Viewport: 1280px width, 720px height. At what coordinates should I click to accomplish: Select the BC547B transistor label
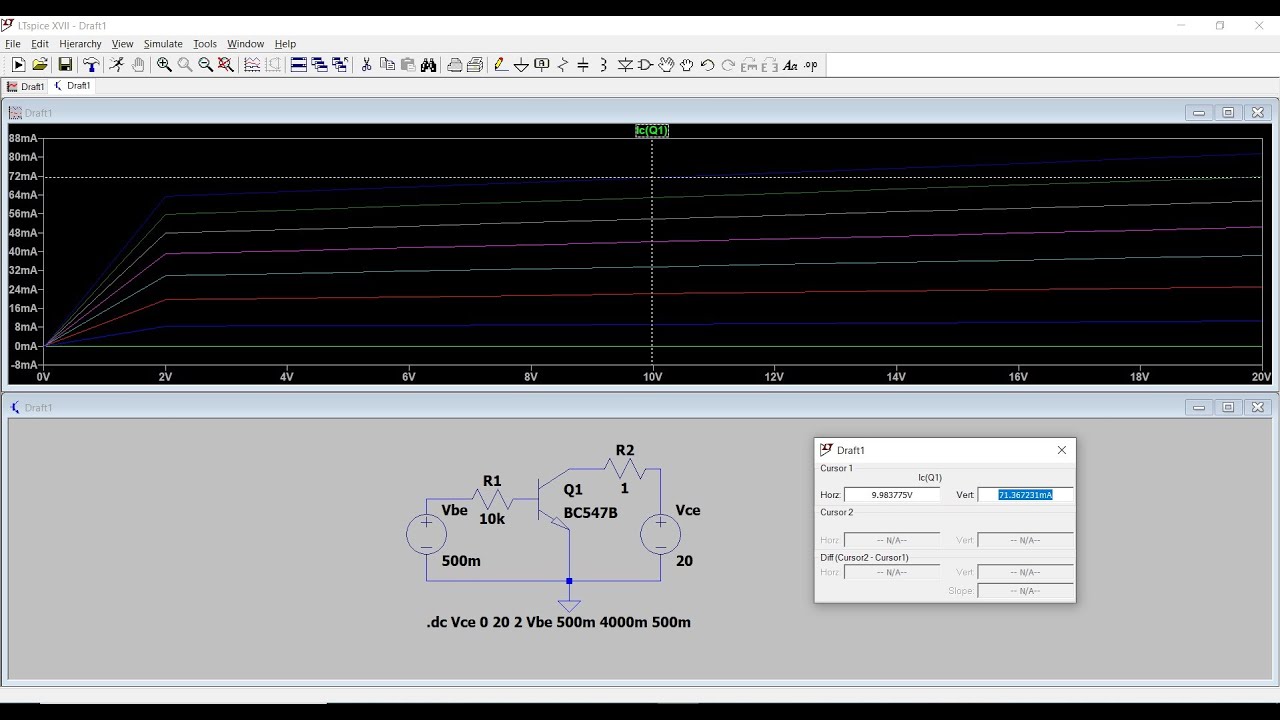coord(590,513)
